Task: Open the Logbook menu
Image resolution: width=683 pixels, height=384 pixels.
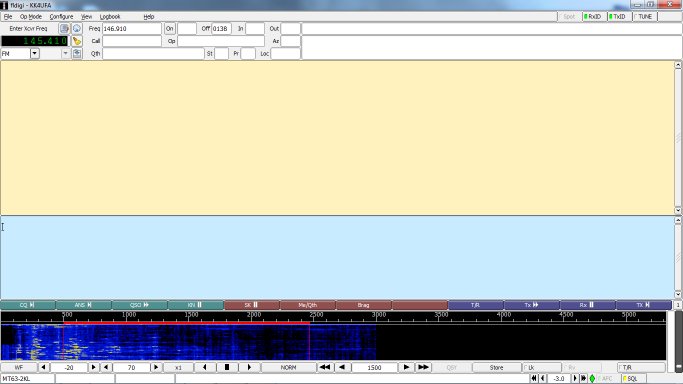Action: coord(110,17)
